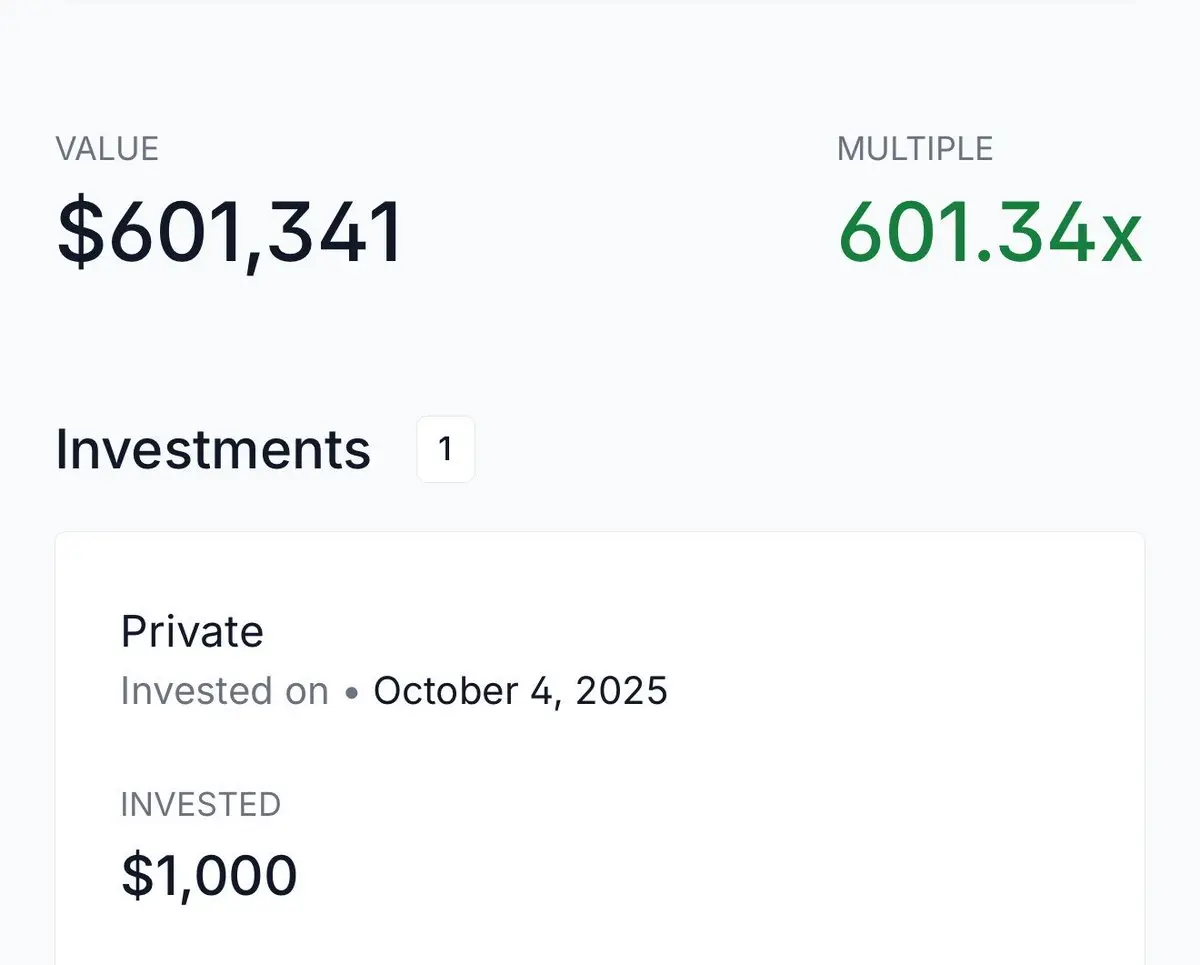Click the investments count badge showing 1
1200x965 pixels.
pos(446,449)
